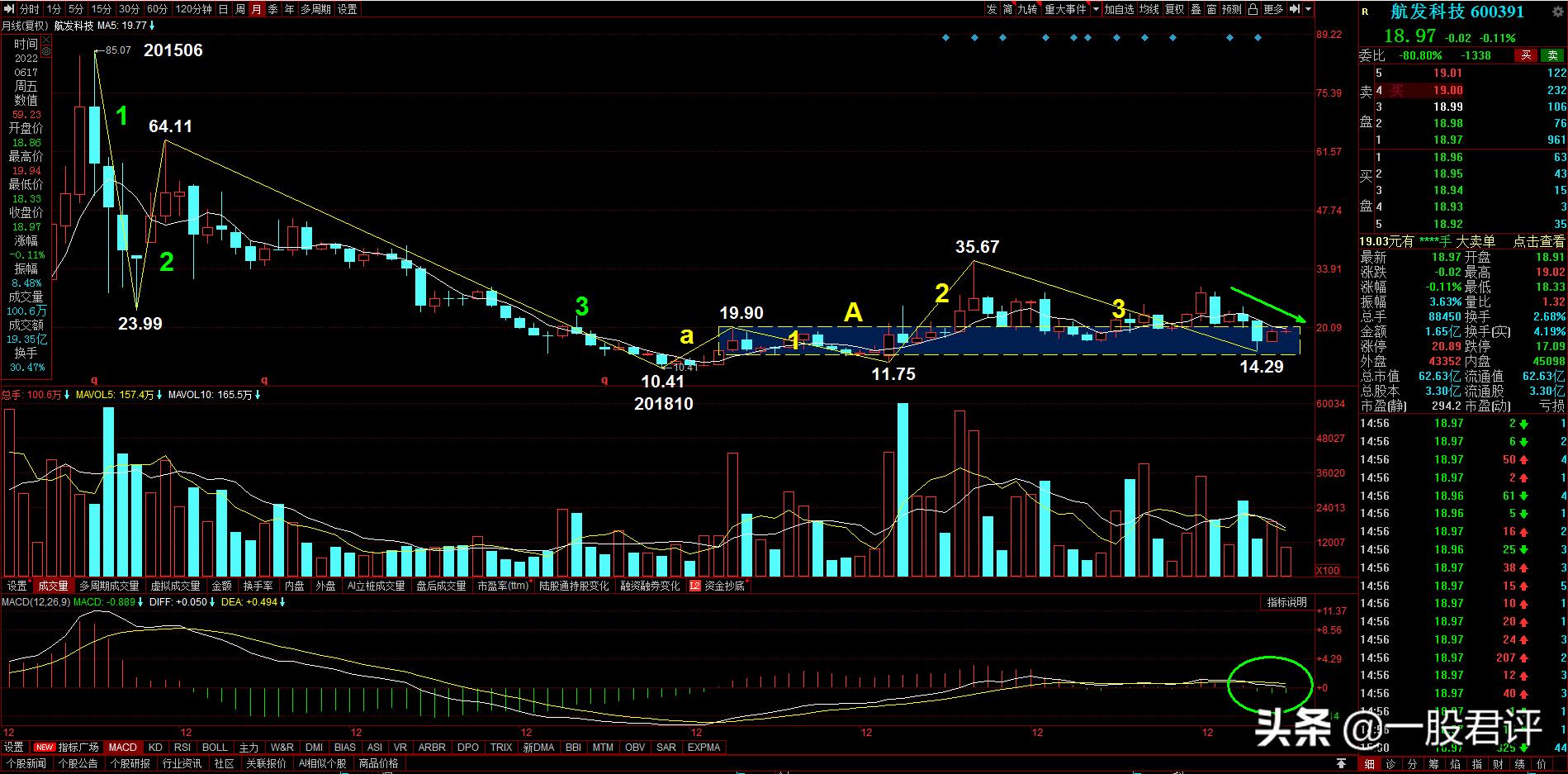Expand the DIFF value arrow
The height and width of the screenshot is (774, 1568).
[212, 602]
